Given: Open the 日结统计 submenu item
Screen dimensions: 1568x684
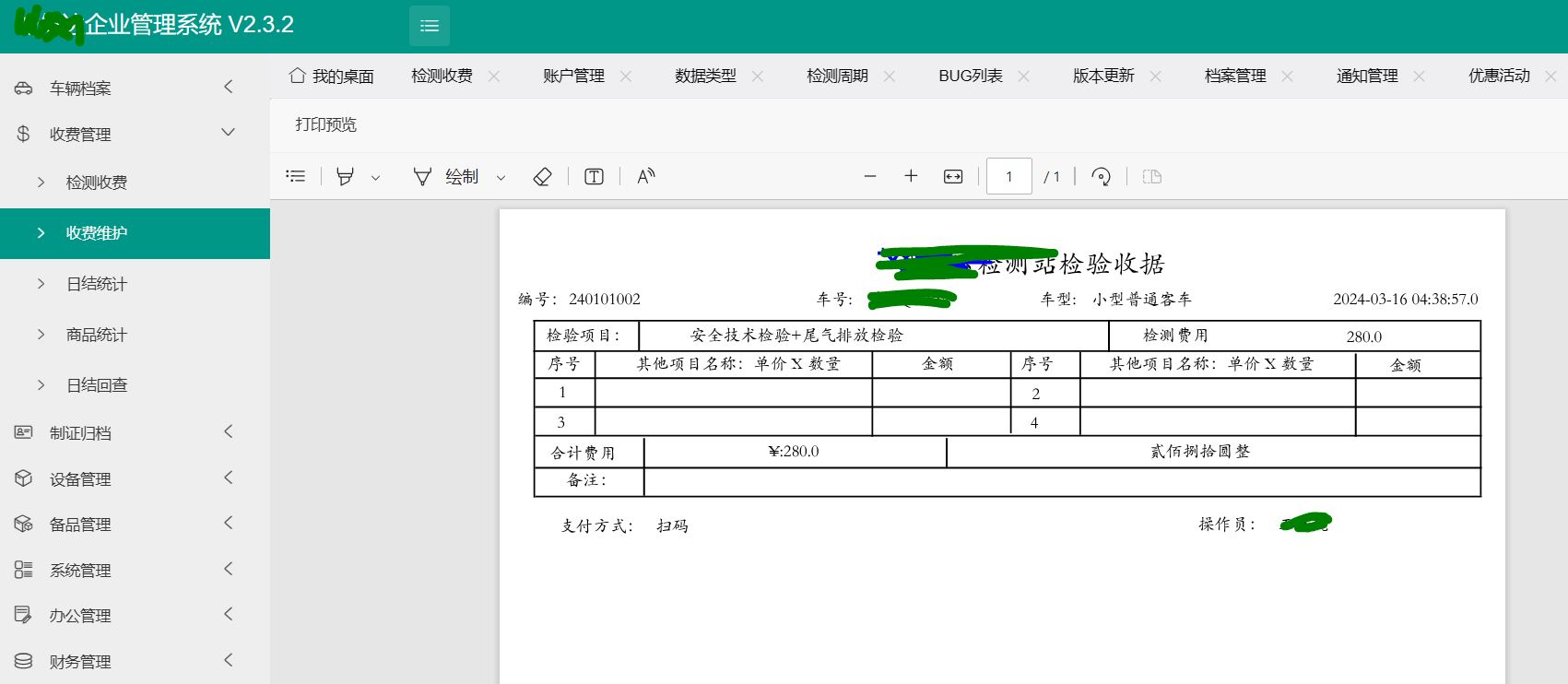Looking at the screenshot, I should coord(135,284).
